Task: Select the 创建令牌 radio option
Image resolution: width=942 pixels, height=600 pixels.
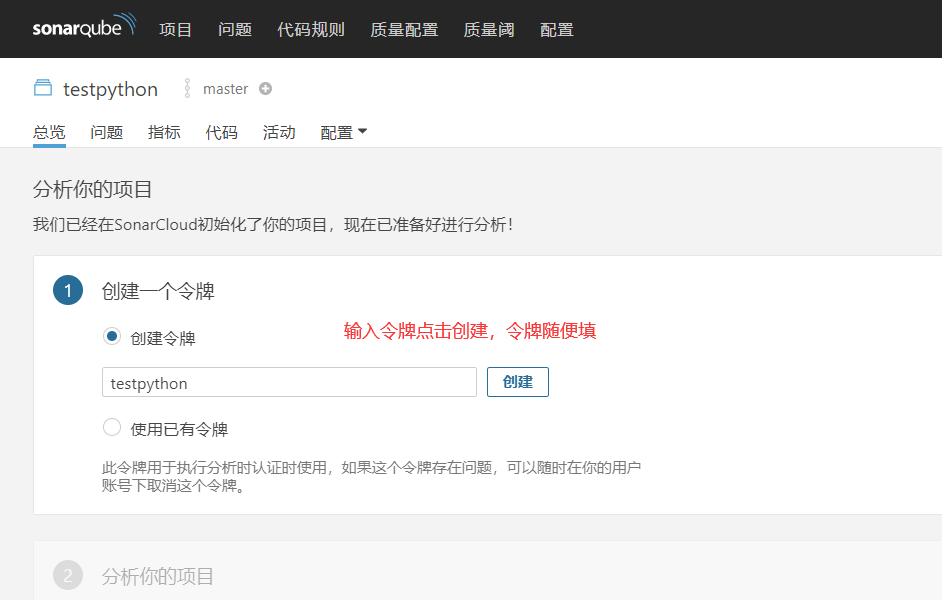Action: [x=112, y=336]
